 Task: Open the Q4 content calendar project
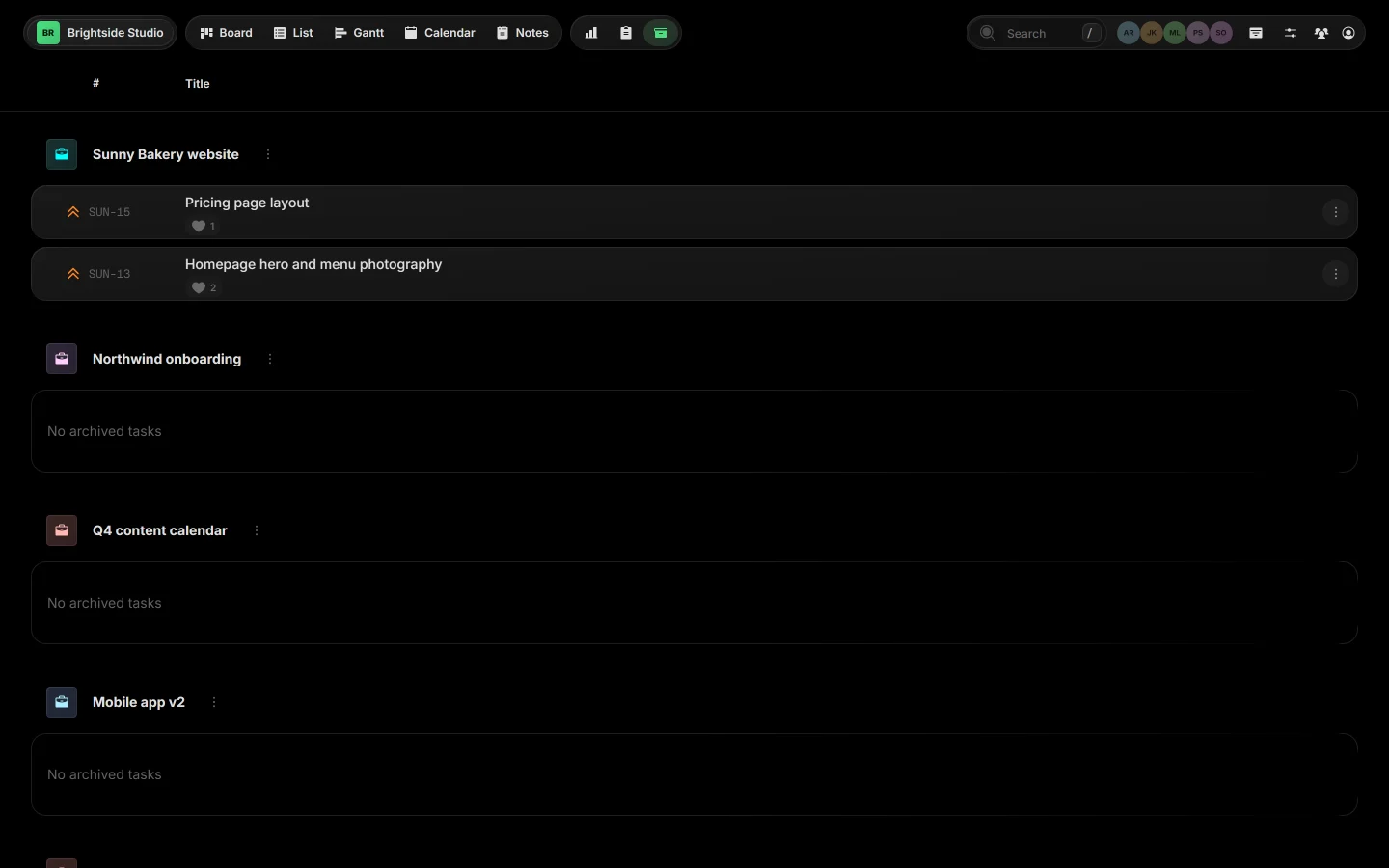click(x=160, y=530)
